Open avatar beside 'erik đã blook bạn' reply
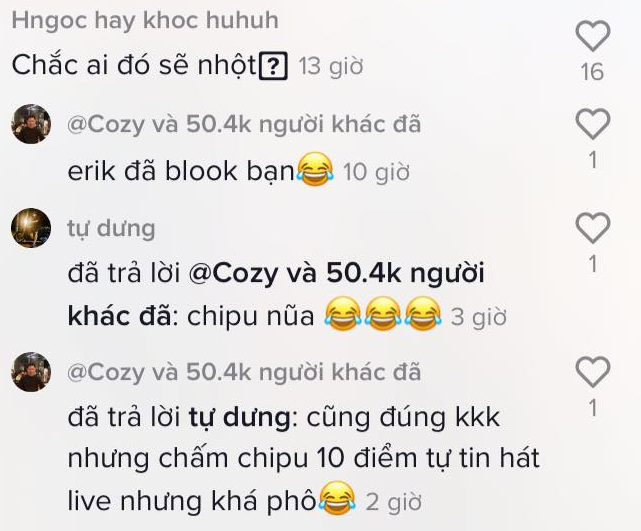 [x=31, y=124]
